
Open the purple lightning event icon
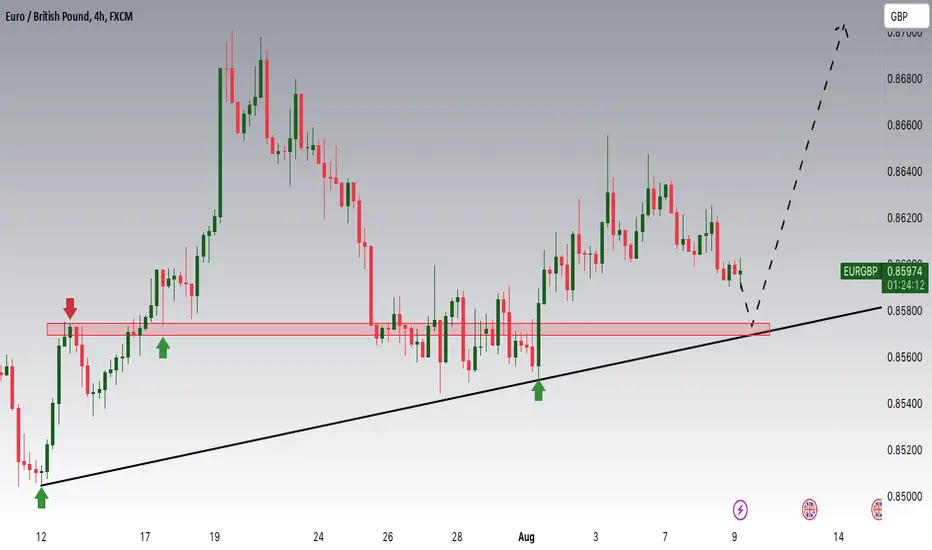point(740,510)
